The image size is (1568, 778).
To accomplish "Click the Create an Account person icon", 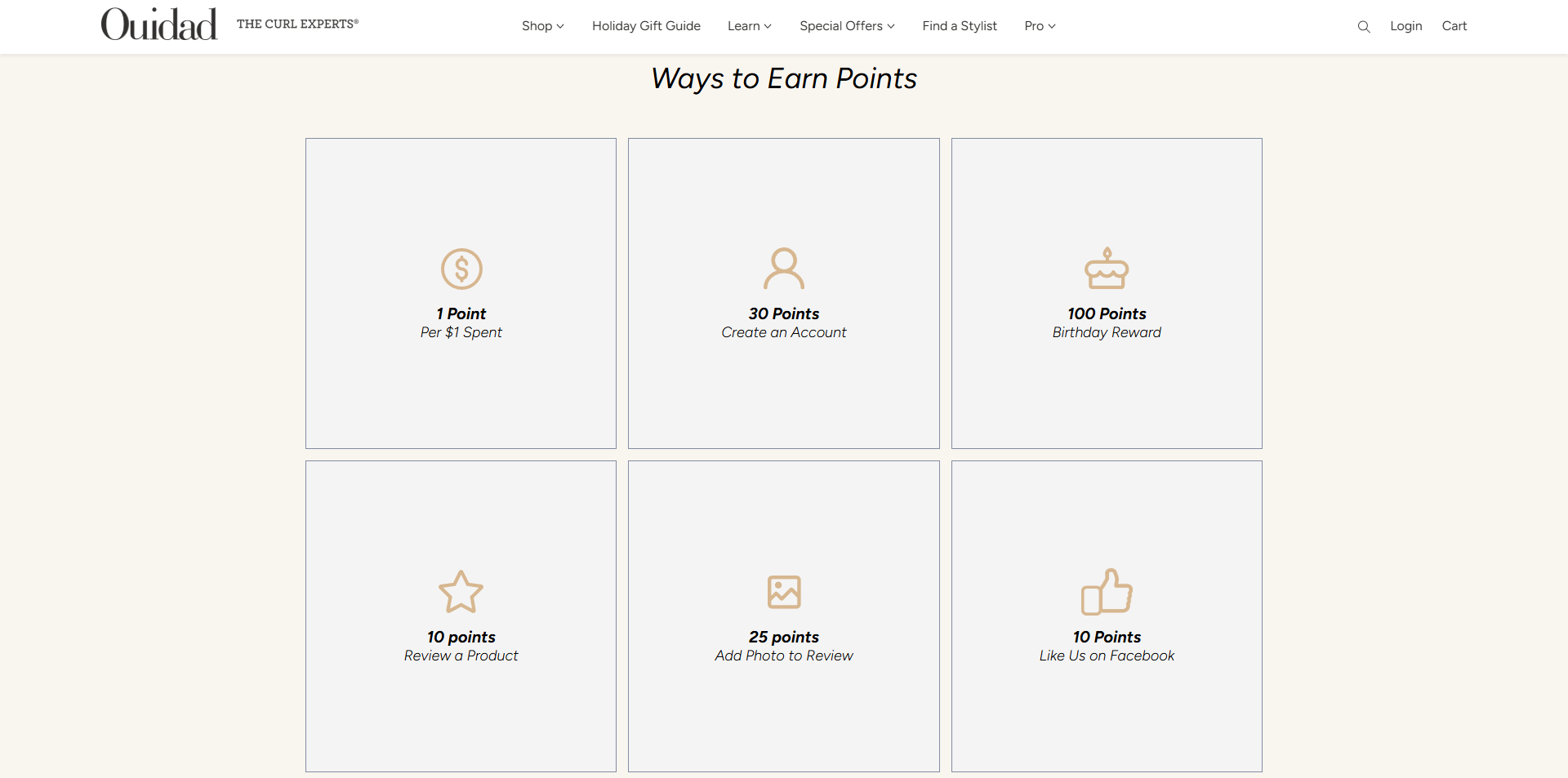I will click(x=784, y=269).
